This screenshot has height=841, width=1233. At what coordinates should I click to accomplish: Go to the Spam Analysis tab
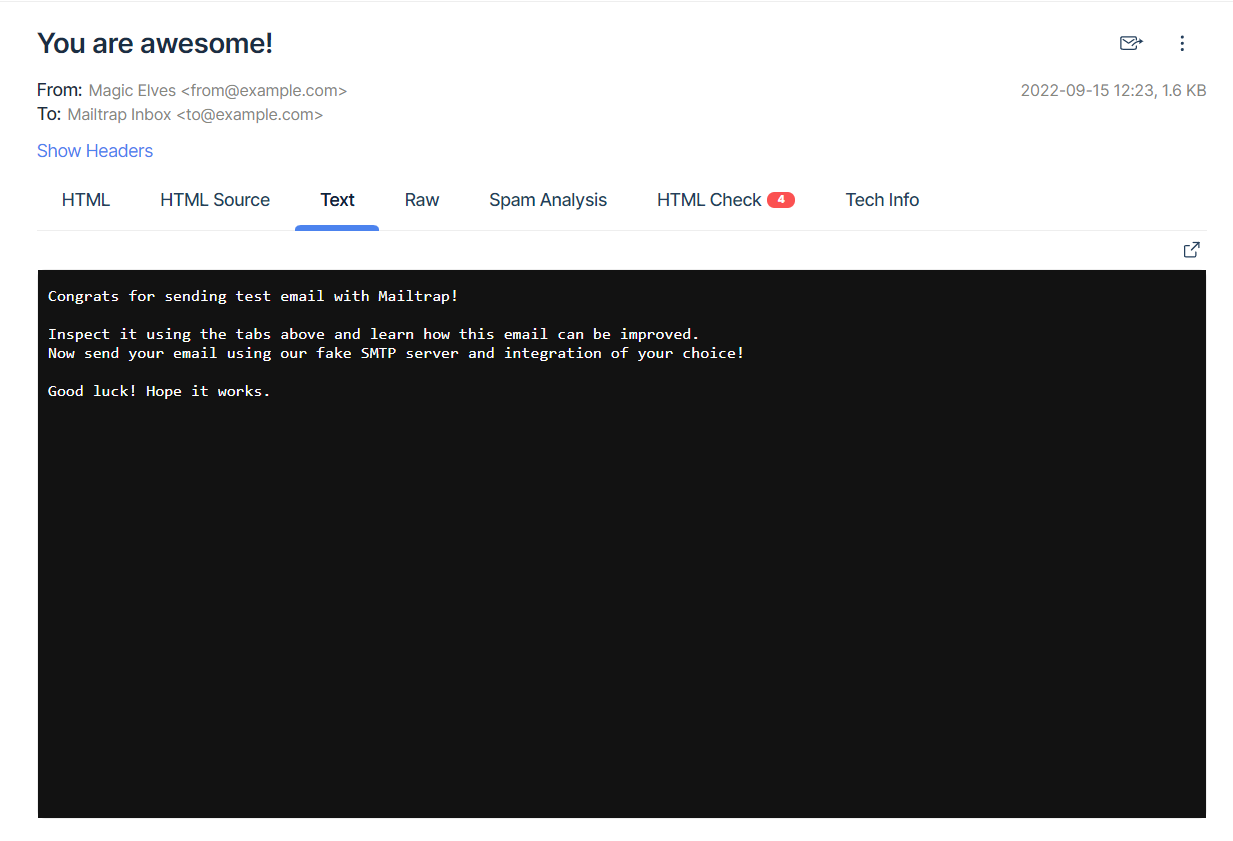[x=548, y=200]
